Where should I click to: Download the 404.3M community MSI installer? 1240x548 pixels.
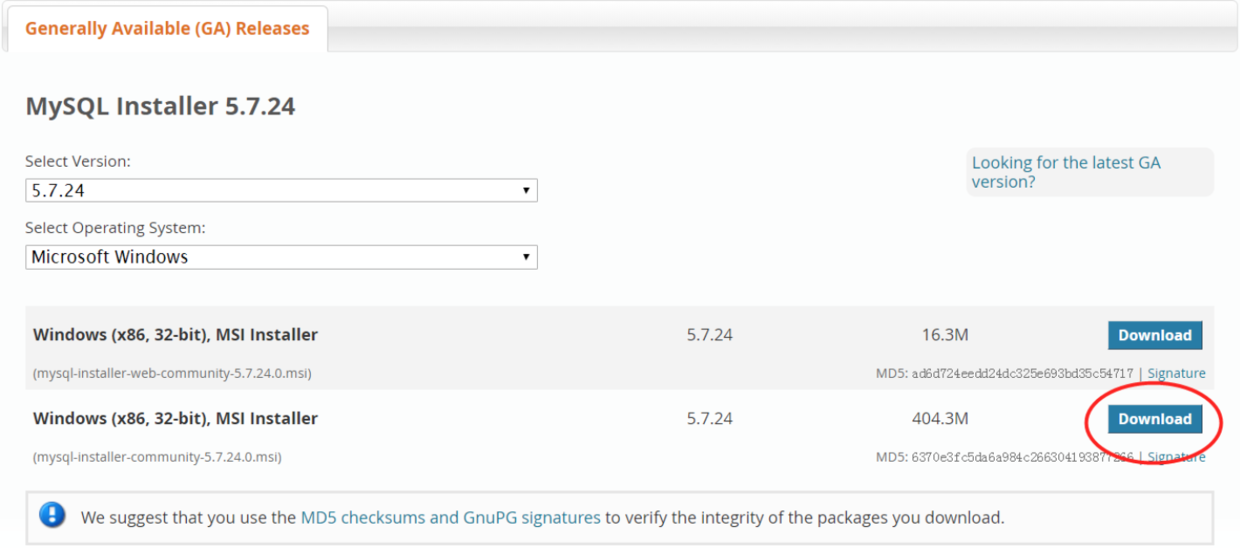coord(1154,419)
